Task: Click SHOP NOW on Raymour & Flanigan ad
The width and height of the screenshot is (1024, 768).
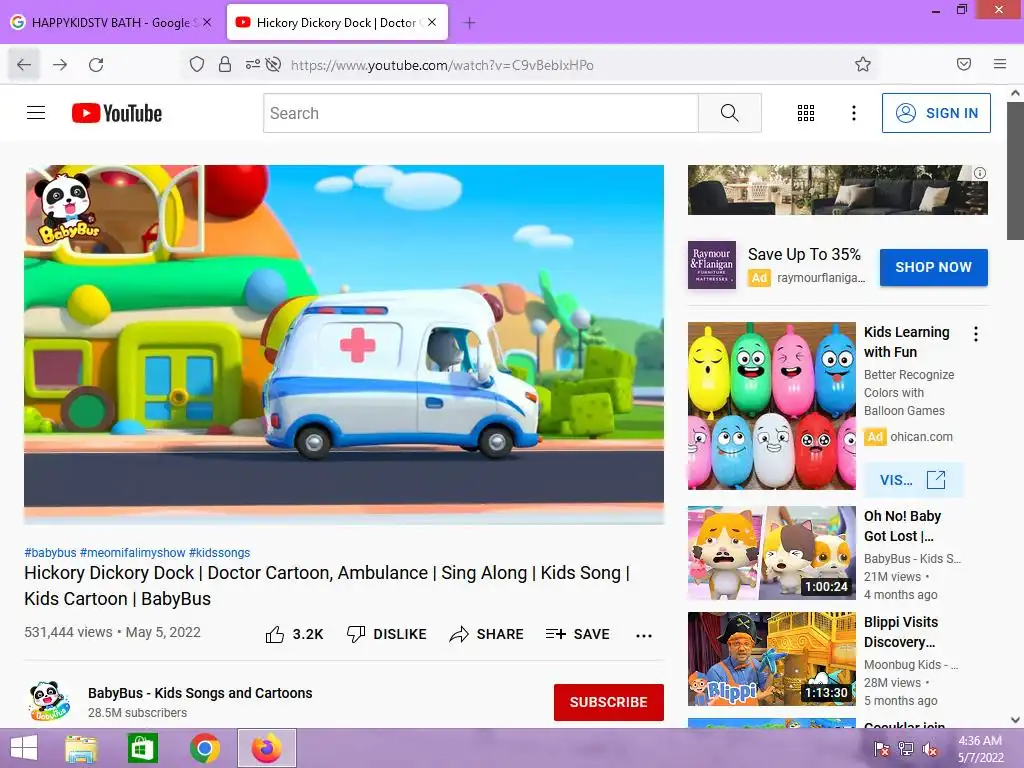Action: 933,267
